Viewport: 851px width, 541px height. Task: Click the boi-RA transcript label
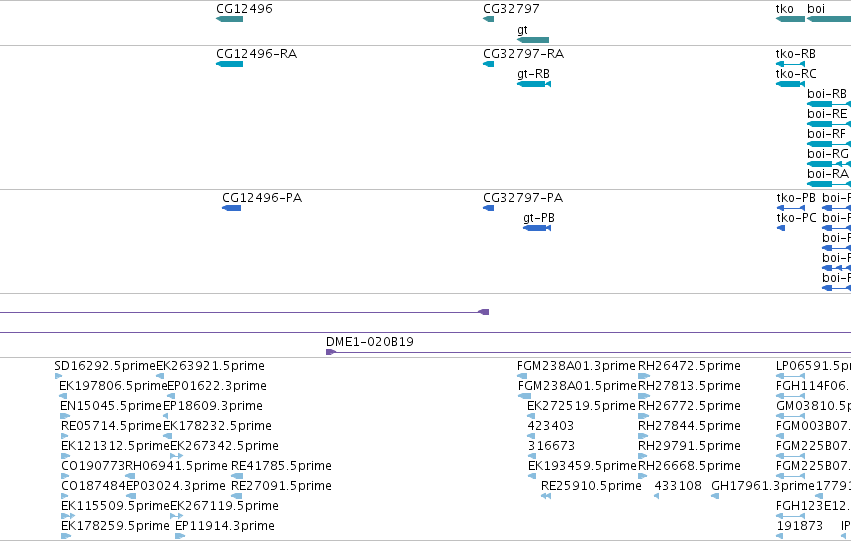[827, 174]
